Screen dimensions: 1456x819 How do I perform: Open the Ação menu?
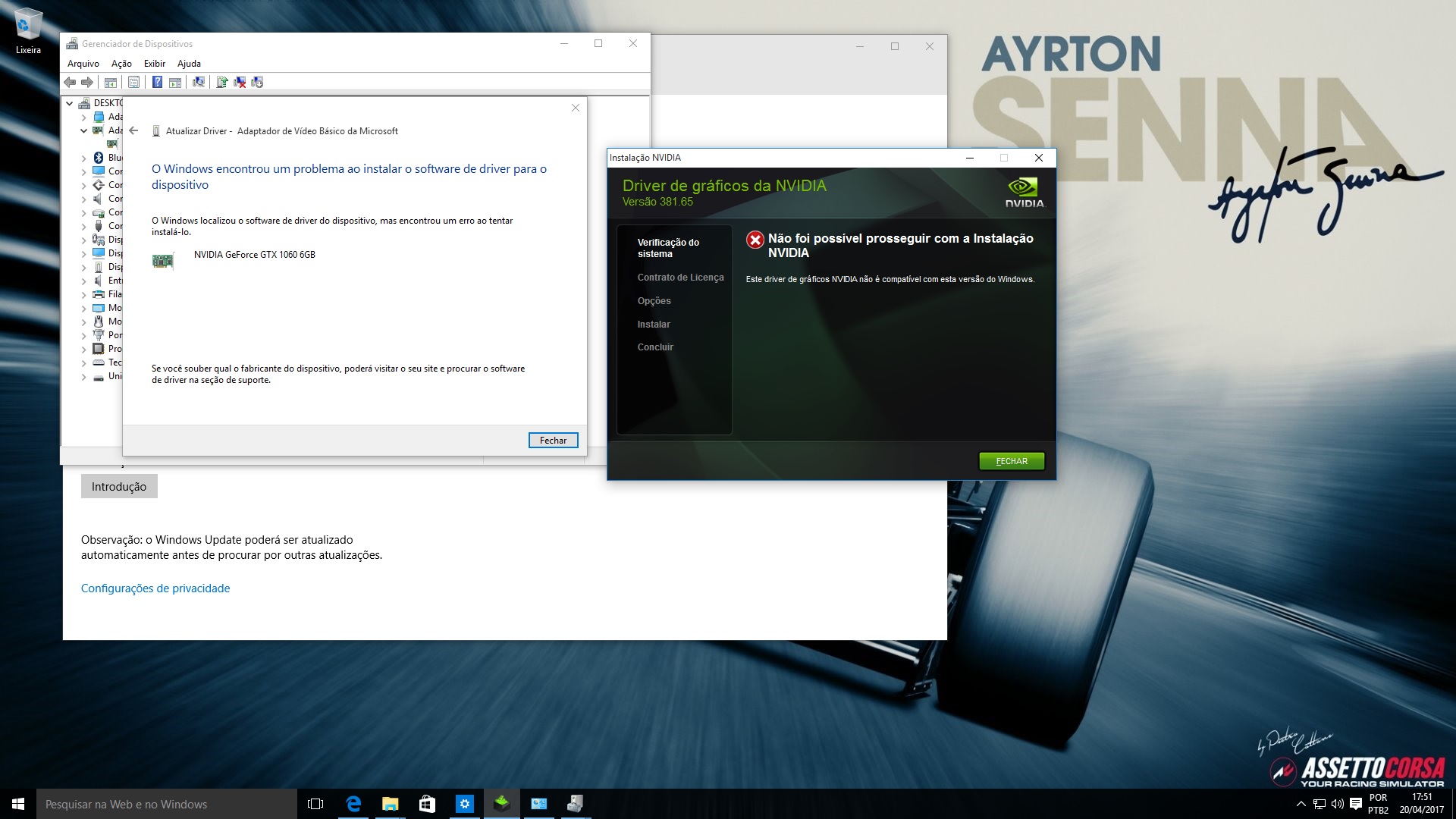[x=121, y=64]
